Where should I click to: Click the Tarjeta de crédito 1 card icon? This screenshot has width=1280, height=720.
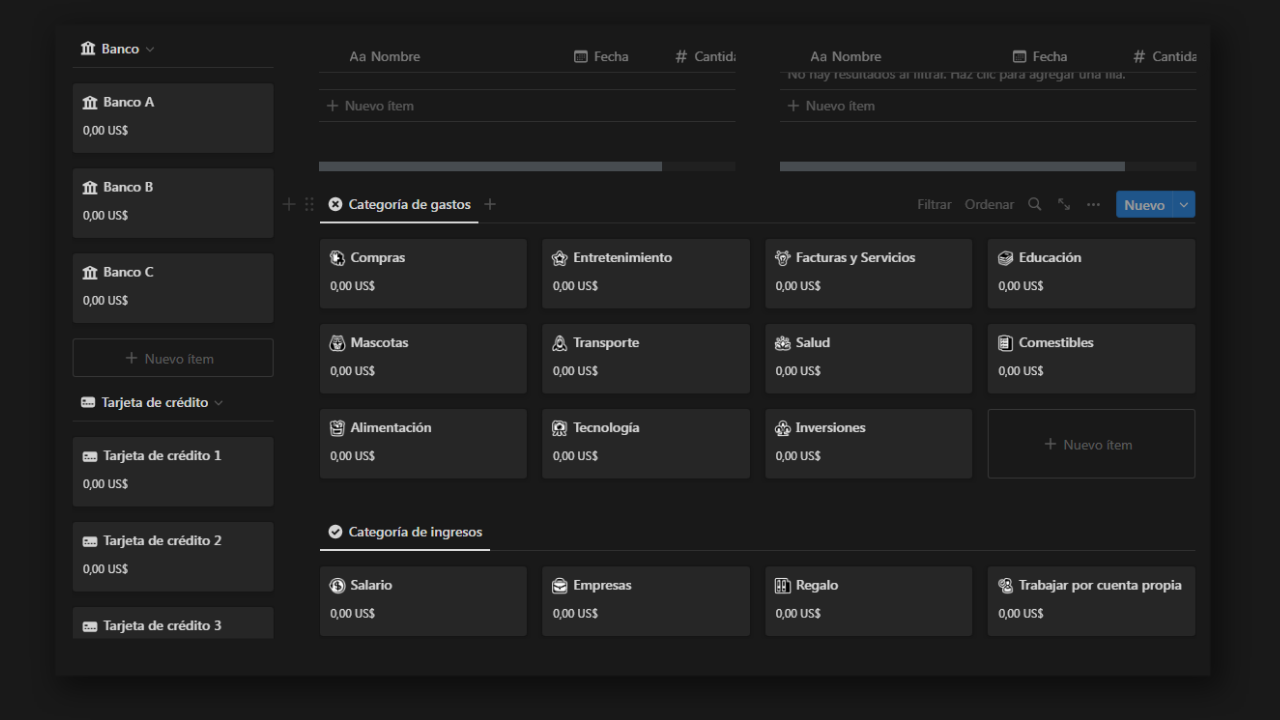[x=90, y=456]
